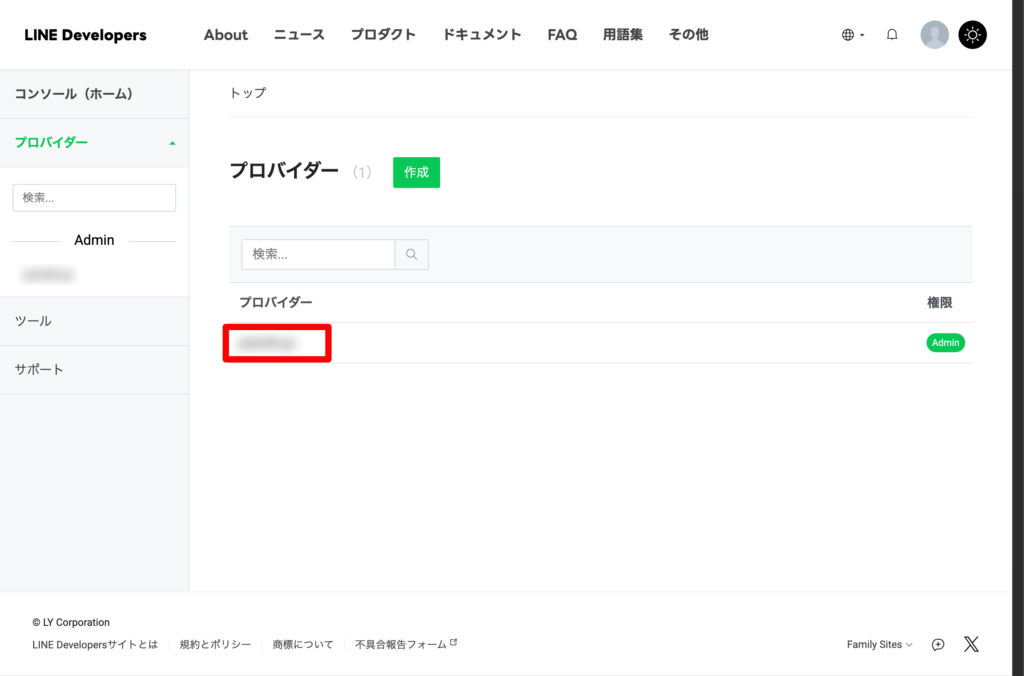Open the 不具合報告フォーム footer link
Viewport: 1024px width, 676px height.
pos(405,645)
